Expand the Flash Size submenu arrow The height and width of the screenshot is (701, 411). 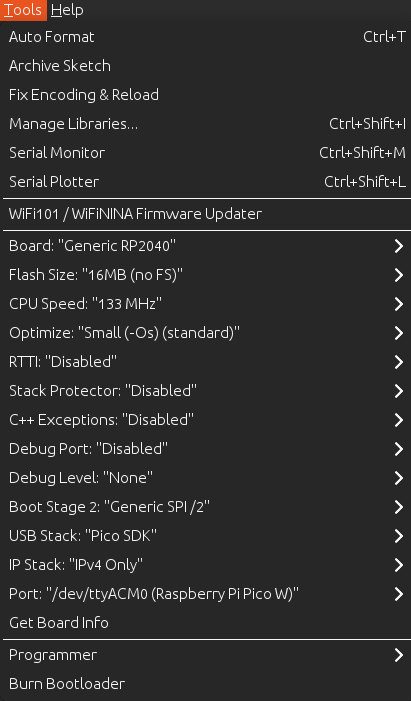pyautogui.click(x=398, y=275)
